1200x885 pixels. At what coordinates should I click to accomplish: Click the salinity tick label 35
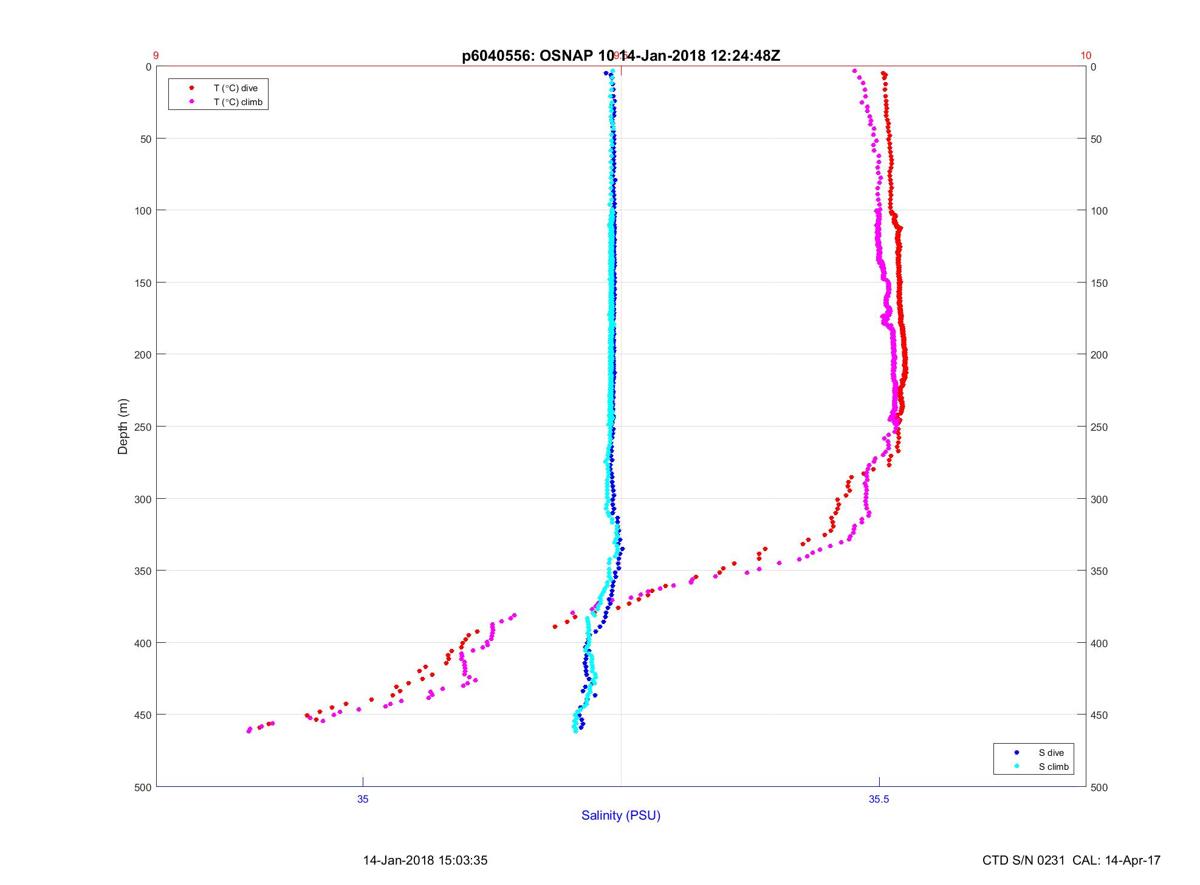tap(363, 798)
